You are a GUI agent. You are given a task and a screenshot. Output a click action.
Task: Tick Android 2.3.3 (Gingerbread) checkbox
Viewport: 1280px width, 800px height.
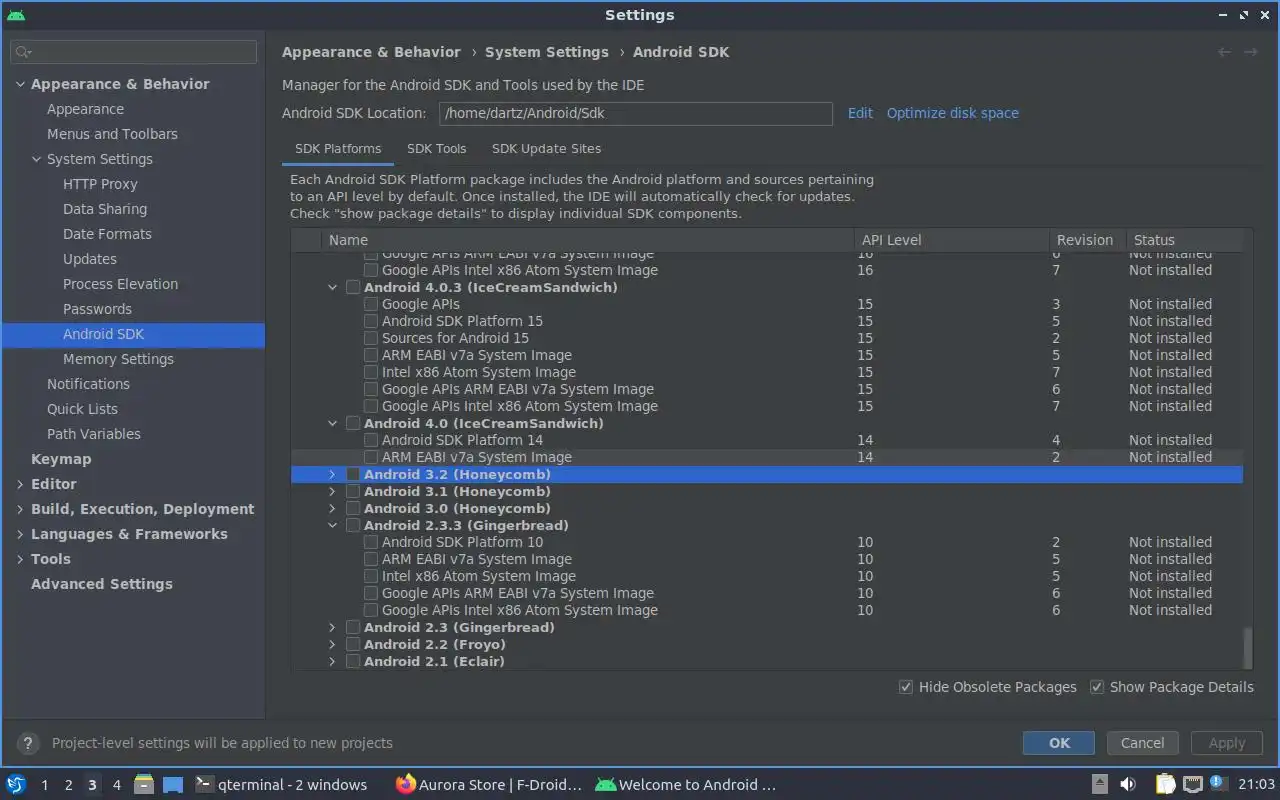353,525
